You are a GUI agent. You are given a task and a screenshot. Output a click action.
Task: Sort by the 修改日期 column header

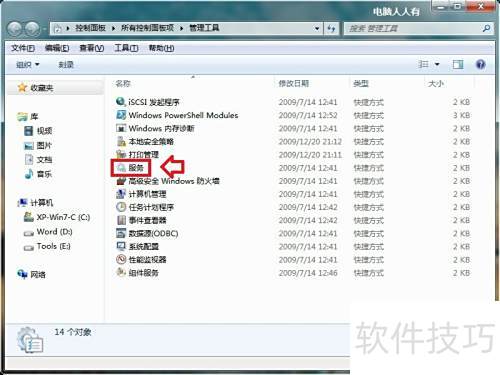point(294,83)
